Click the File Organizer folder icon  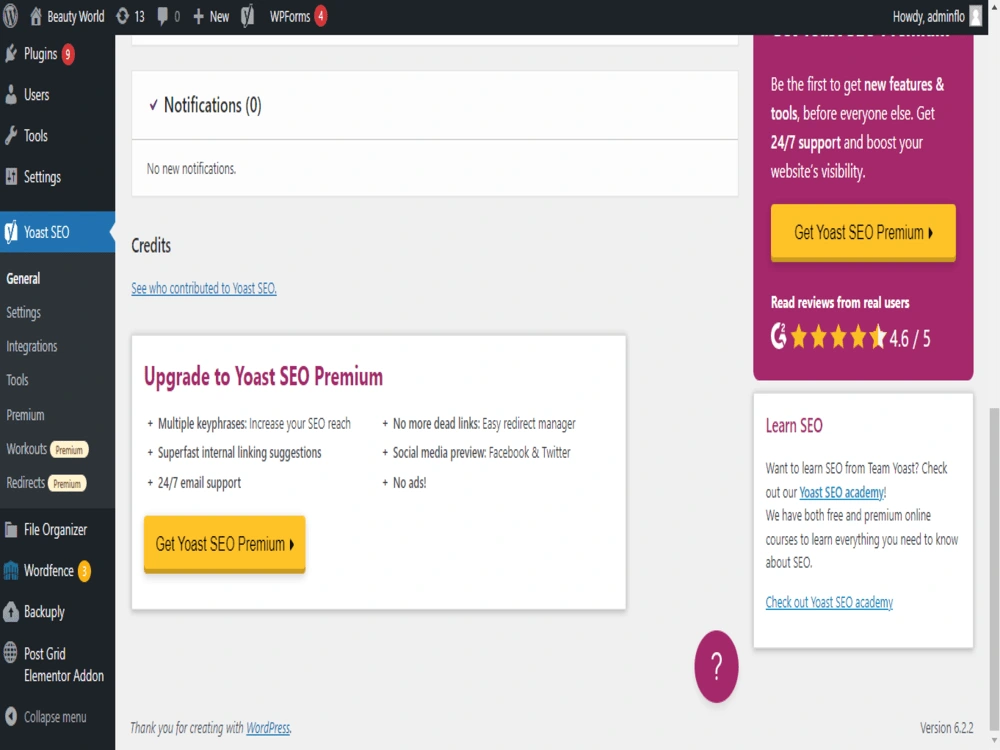pyautogui.click(x=11, y=529)
